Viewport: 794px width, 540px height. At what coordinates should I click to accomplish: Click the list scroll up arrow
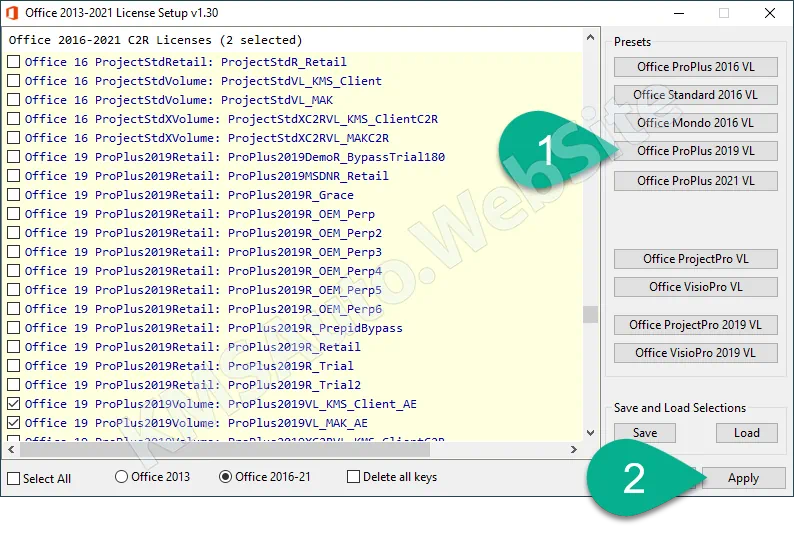pyautogui.click(x=590, y=37)
